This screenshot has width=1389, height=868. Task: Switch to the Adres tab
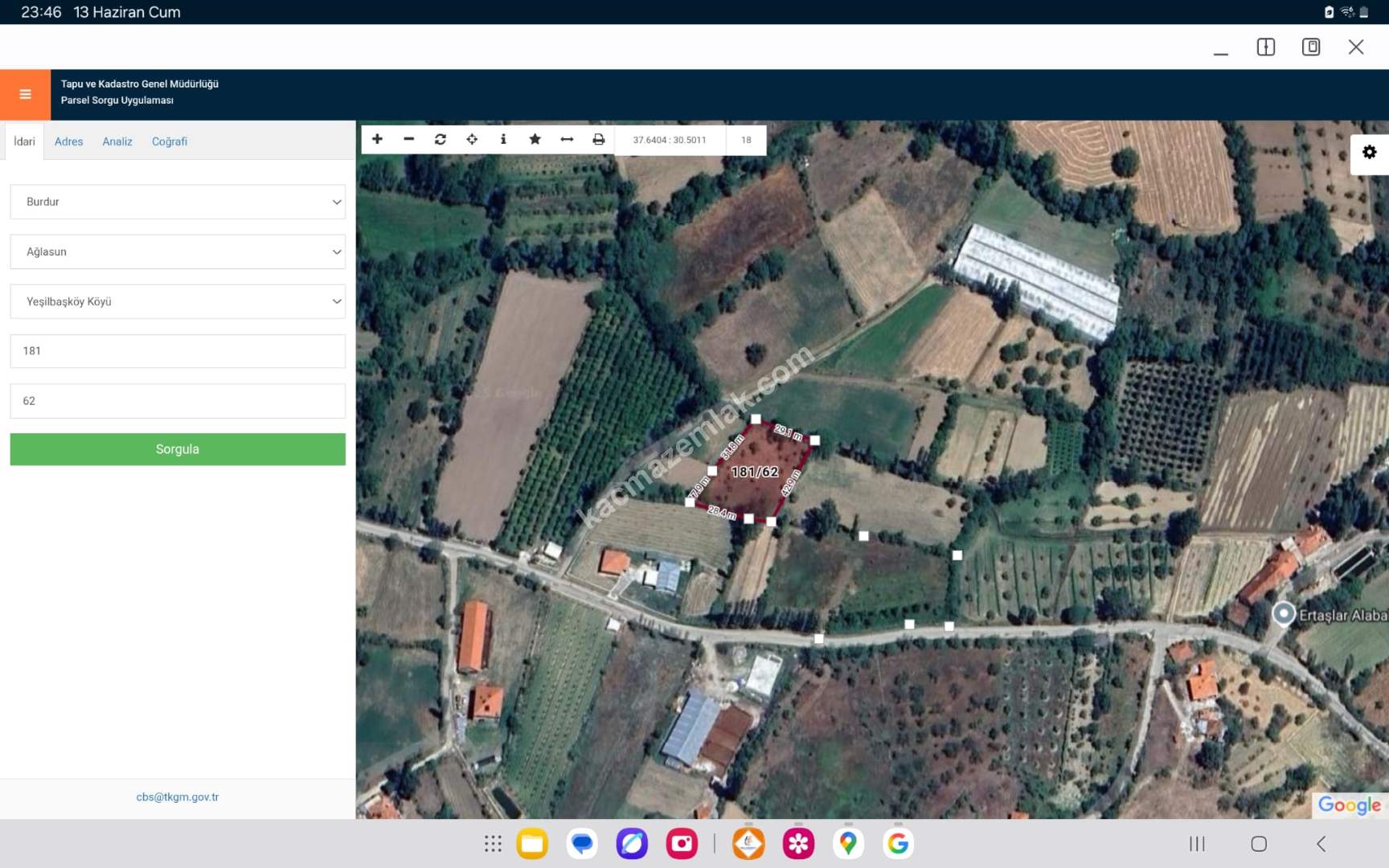coord(68,141)
